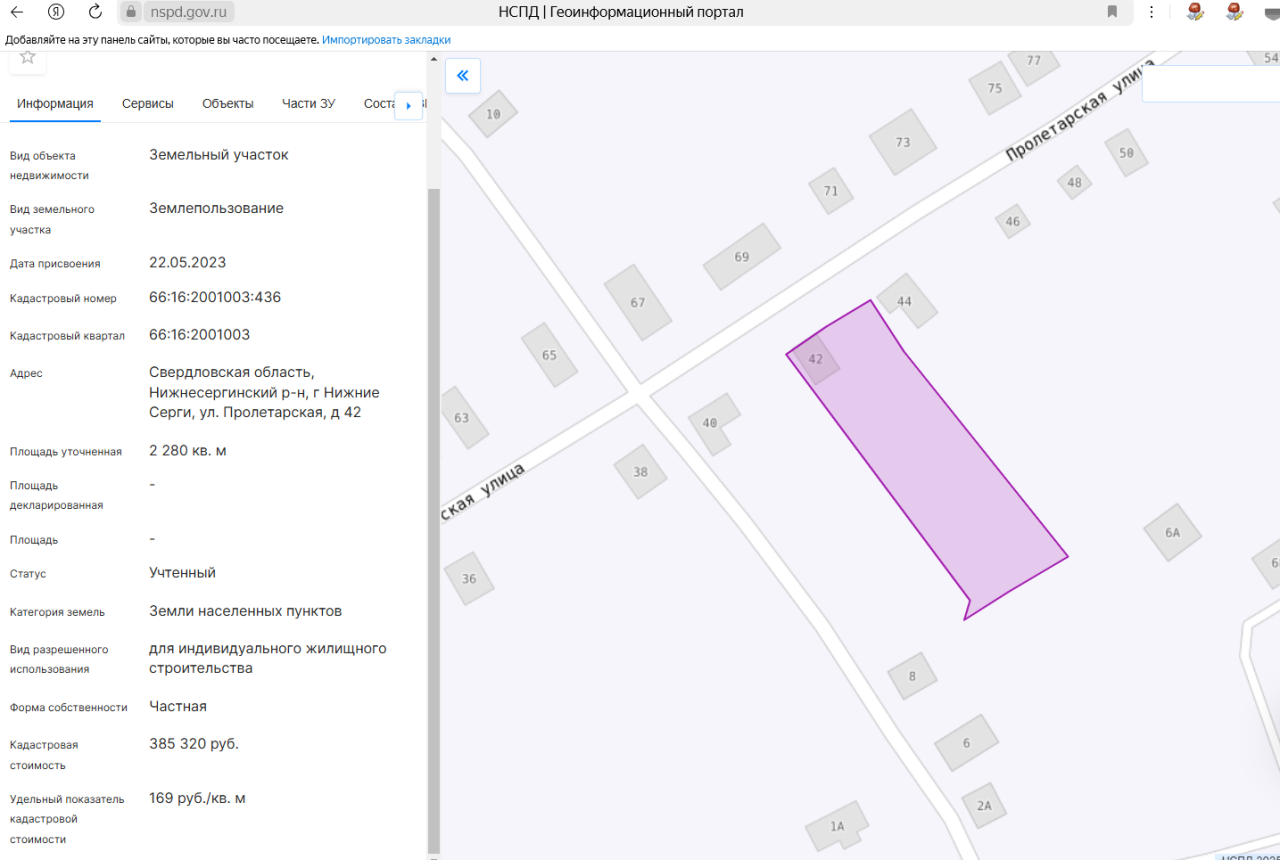1280x860 pixels.
Task: Switch to the Сервисы tab
Action: tap(148, 104)
